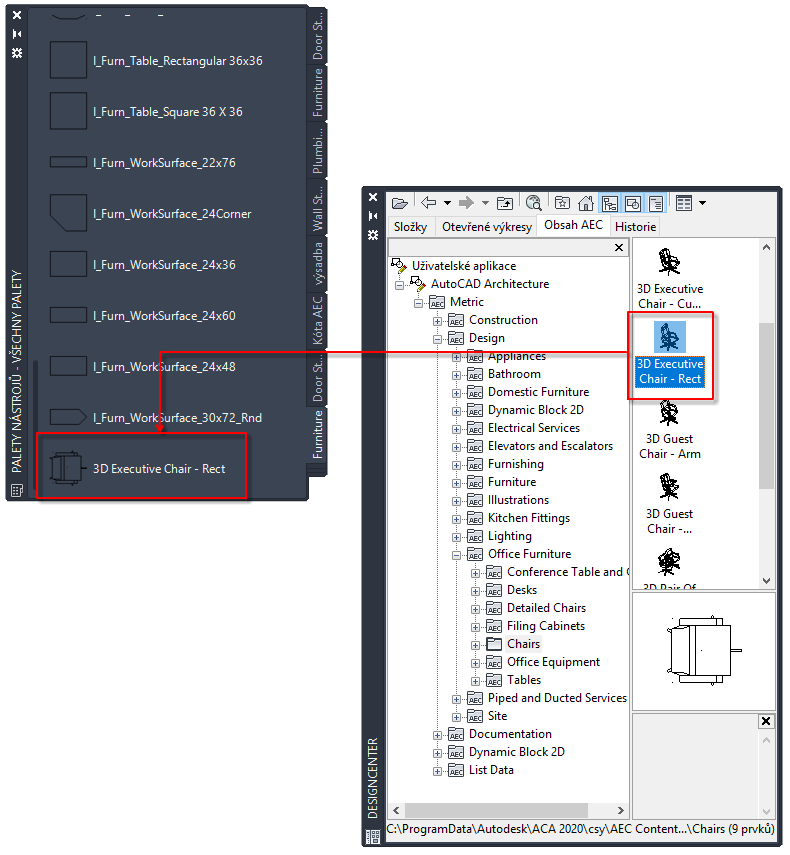The height and width of the screenshot is (855, 790).
Task: Open the Wall St... tool palette tab
Action: [x=318, y=207]
